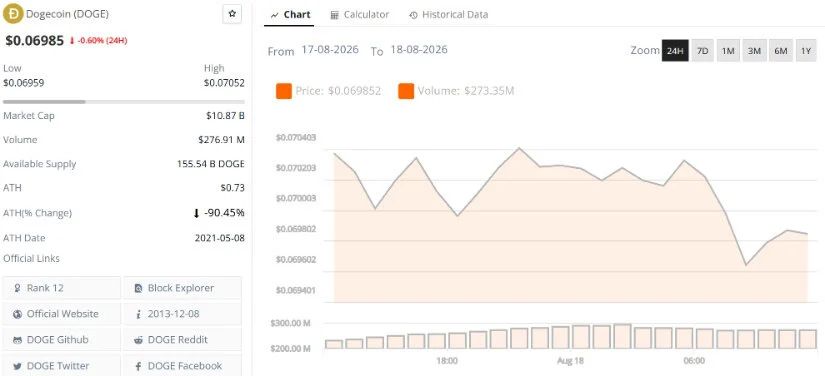Screen dimensions: 825x376
Task: Click the Dogecoin (DOGE) title text
Action: [68, 14]
